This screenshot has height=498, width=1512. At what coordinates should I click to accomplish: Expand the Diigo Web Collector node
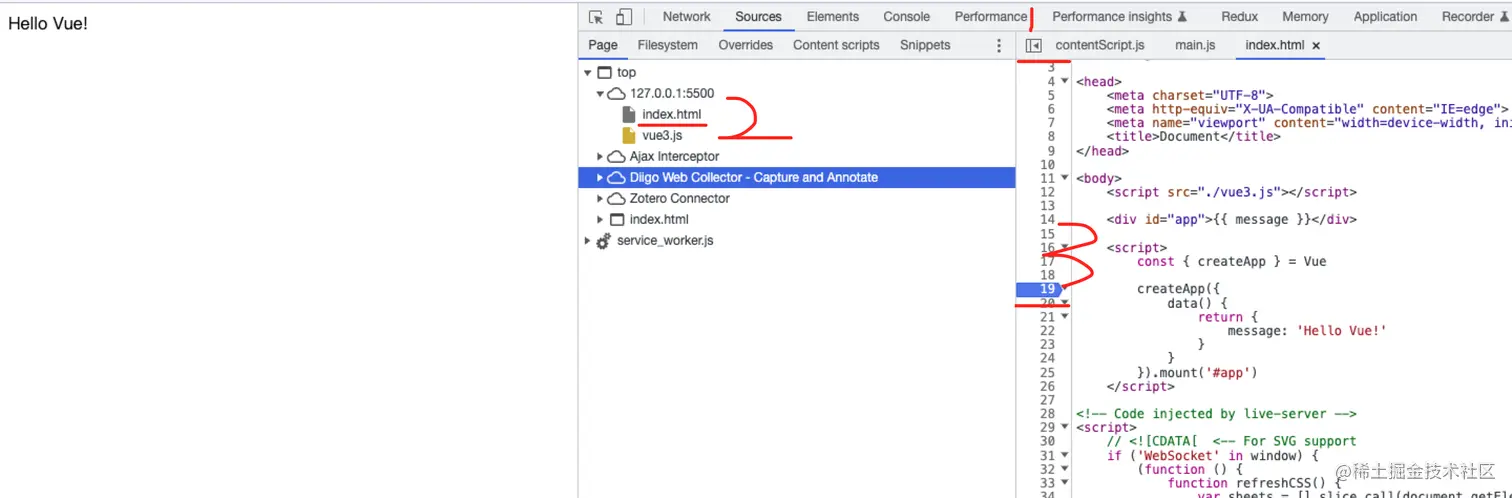600,177
